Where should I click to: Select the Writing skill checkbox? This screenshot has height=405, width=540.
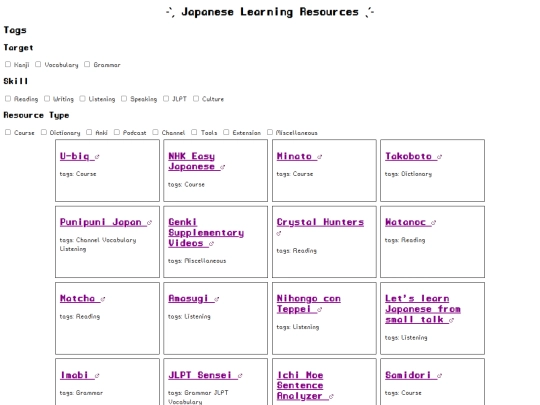pyautogui.click(x=47, y=99)
